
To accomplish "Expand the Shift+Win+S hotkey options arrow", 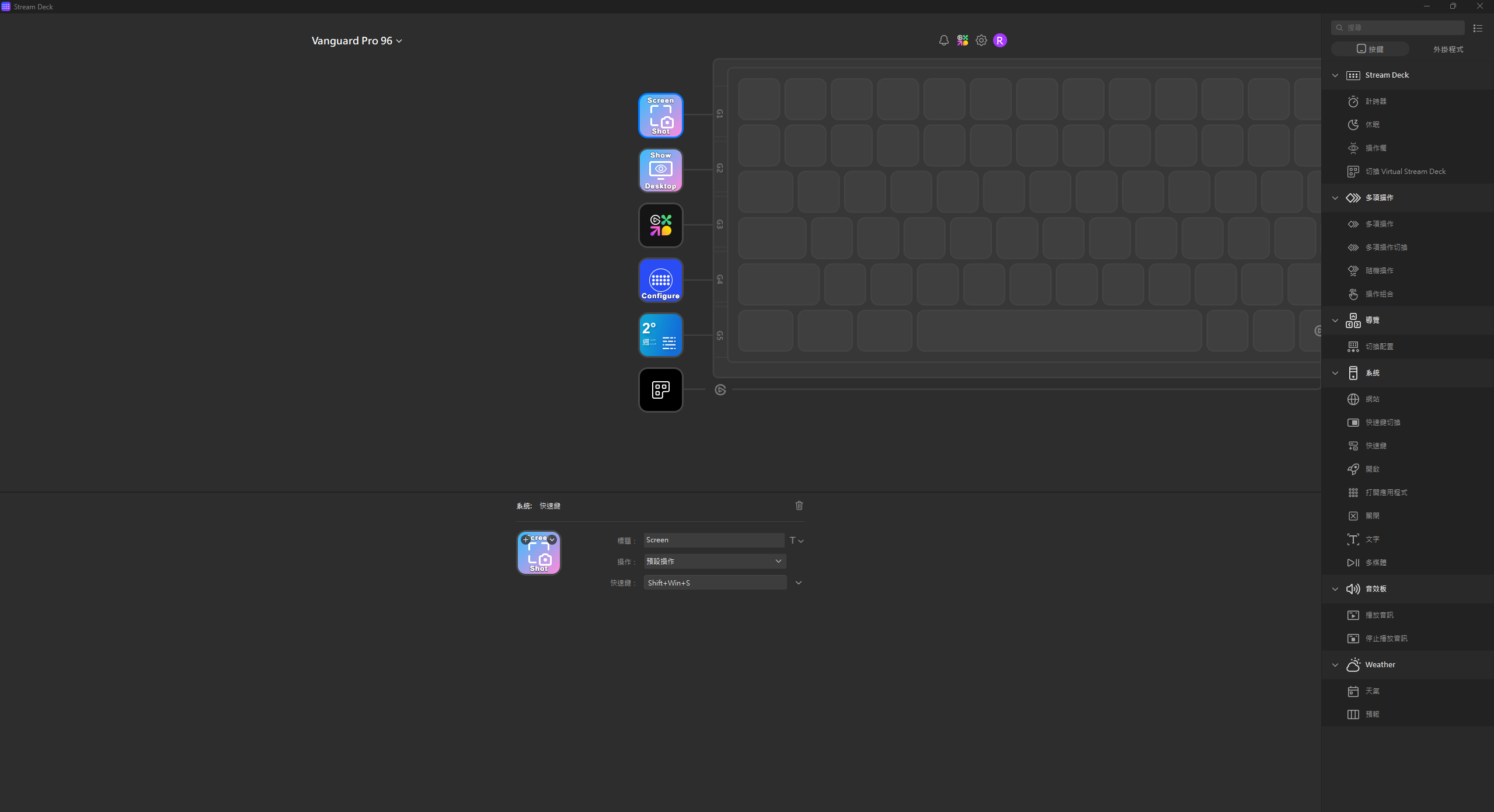I will [x=798, y=583].
